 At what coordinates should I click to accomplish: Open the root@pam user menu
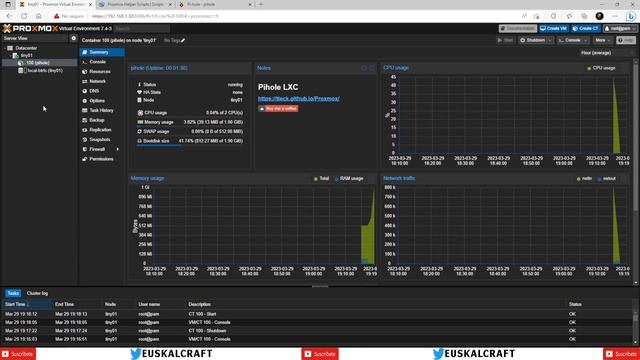tap(619, 29)
